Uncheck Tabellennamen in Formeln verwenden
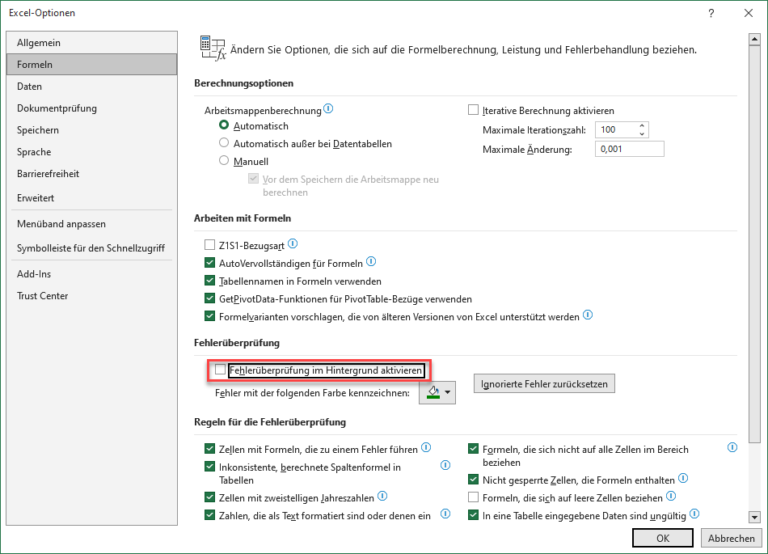 [x=210, y=281]
